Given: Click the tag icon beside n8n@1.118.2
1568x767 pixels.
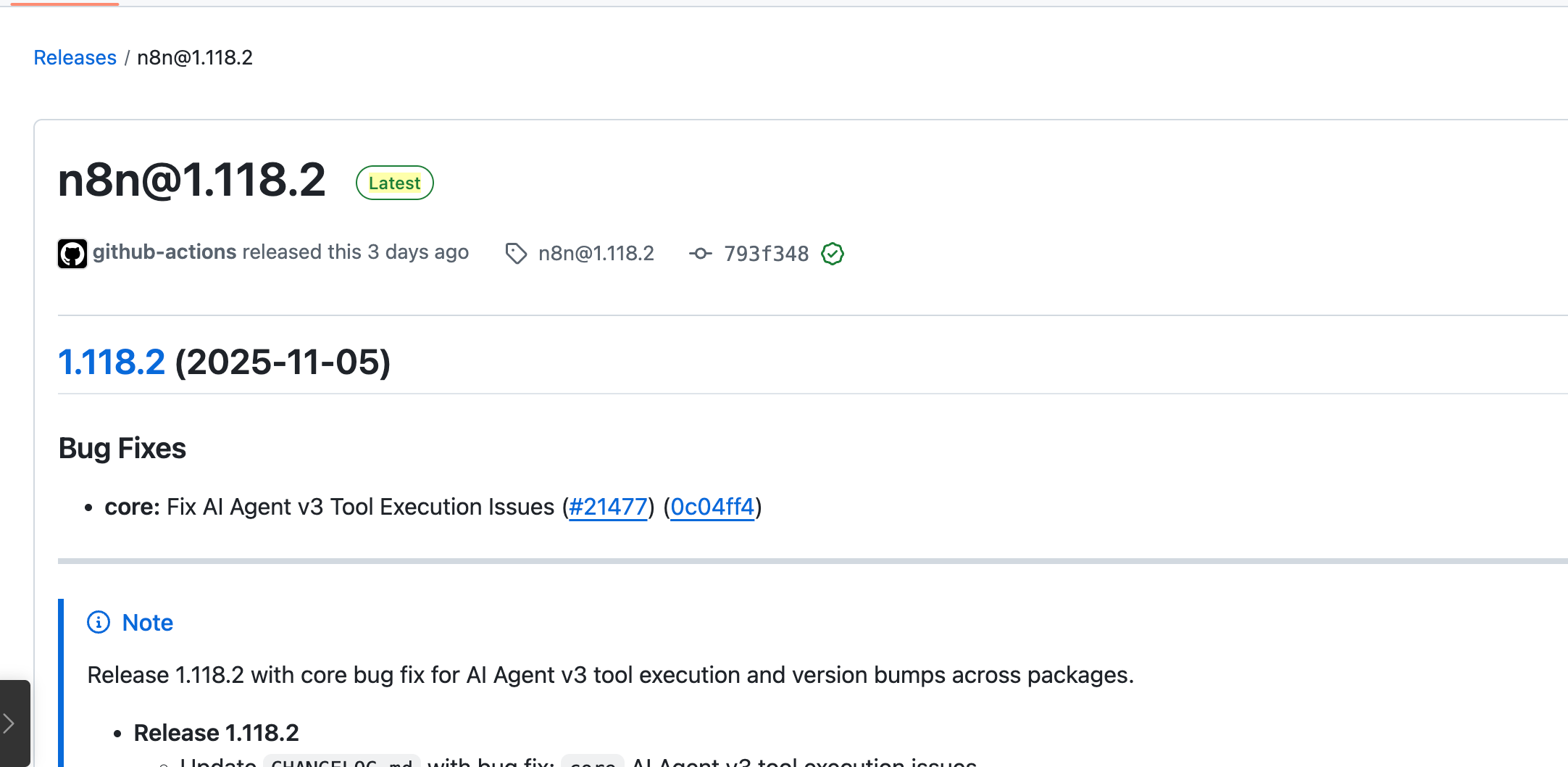Looking at the screenshot, I should [516, 254].
